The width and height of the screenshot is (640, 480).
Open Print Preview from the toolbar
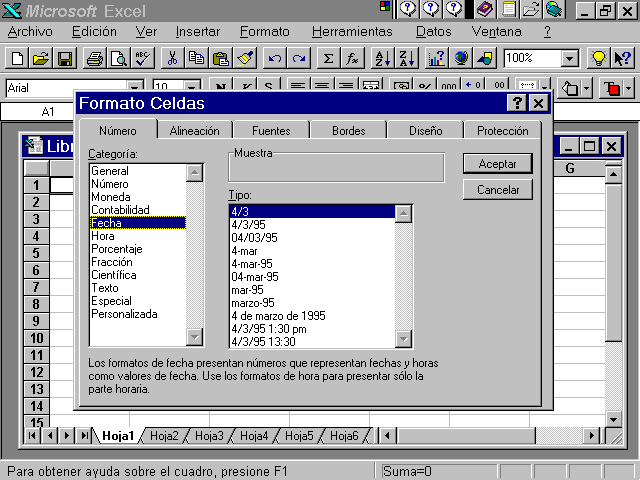(118, 58)
